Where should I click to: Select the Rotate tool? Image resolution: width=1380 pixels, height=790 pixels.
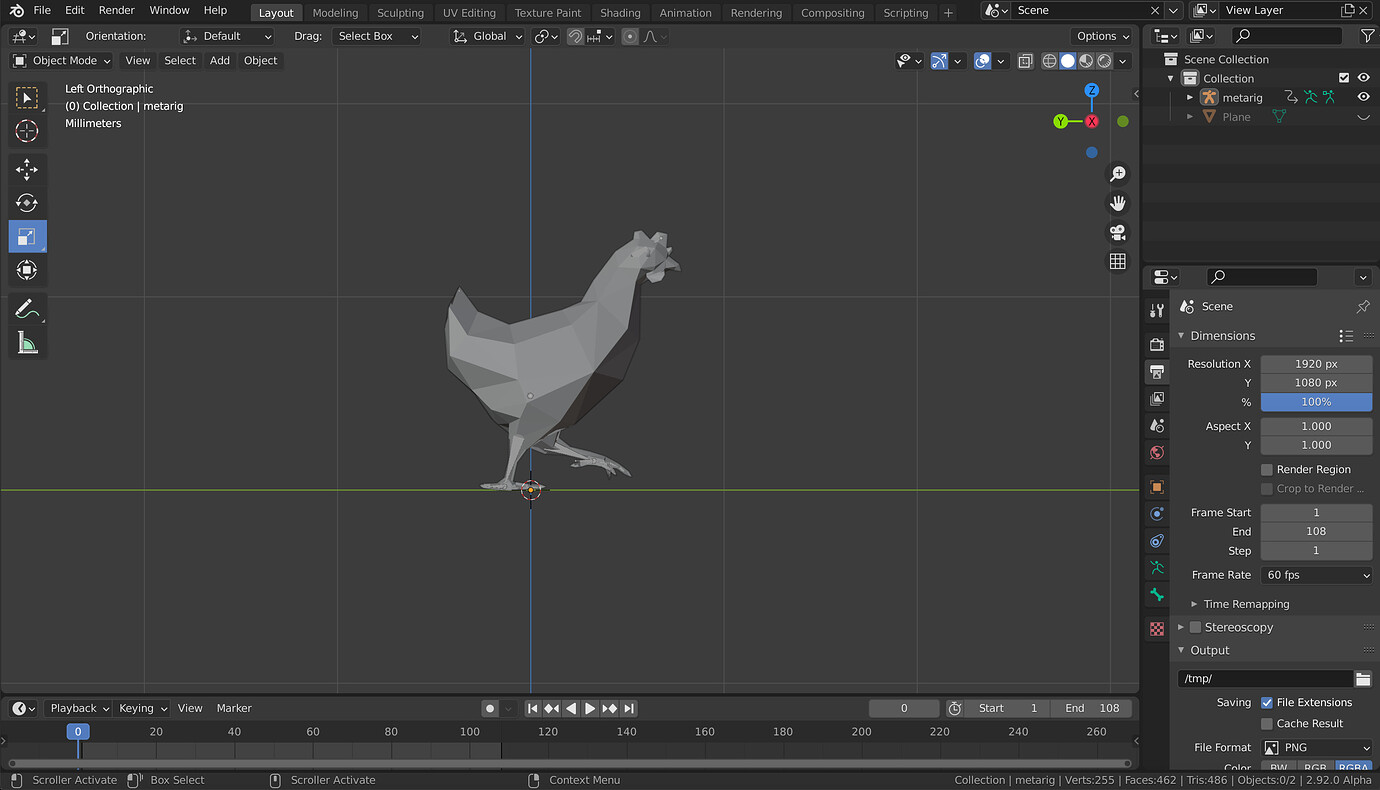coord(27,203)
